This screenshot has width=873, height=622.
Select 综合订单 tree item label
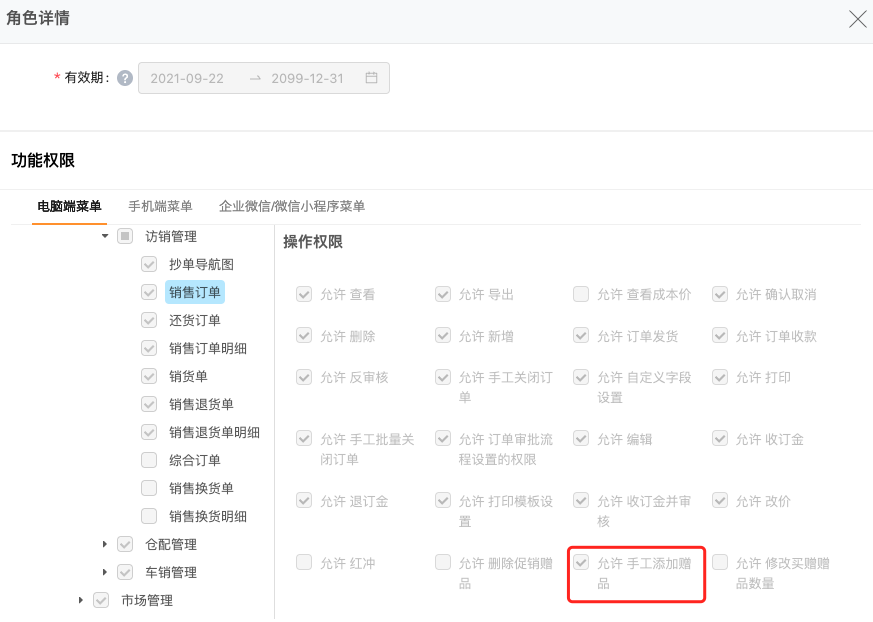(195, 460)
